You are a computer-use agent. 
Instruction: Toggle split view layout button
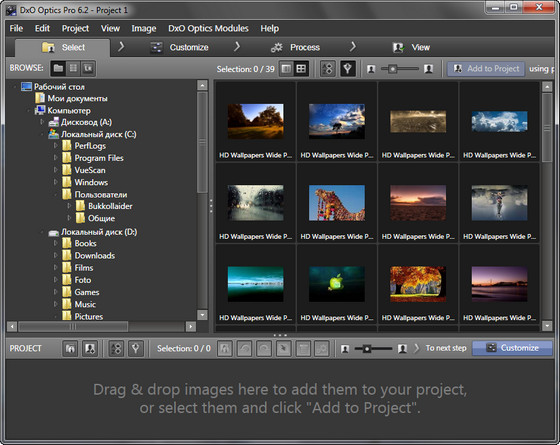(x=286, y=69)
